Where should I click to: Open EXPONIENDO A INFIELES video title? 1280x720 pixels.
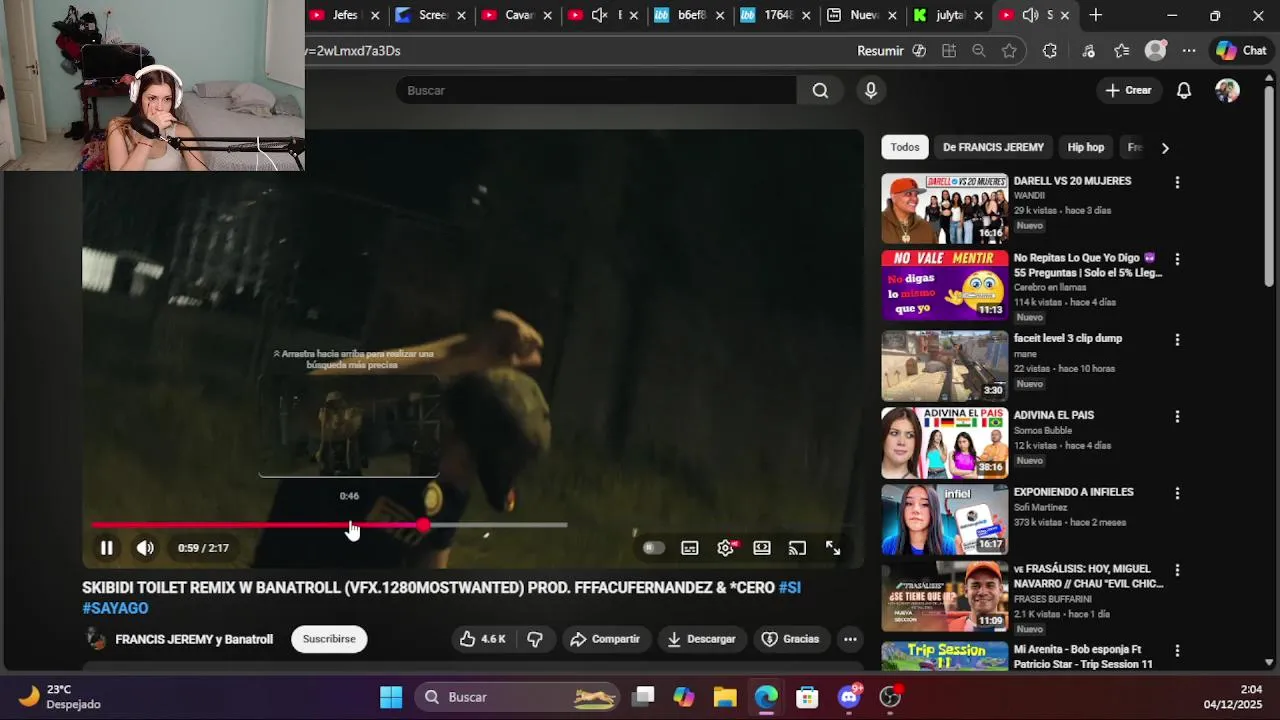coord(1073,492)
